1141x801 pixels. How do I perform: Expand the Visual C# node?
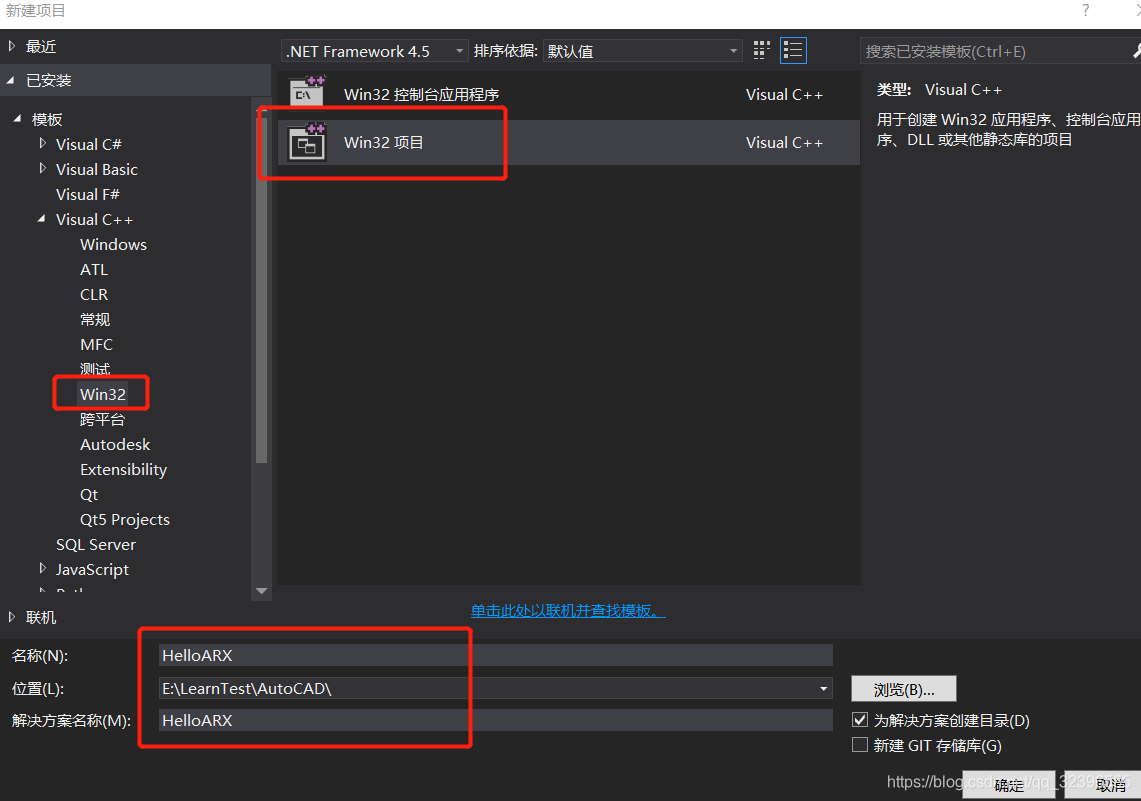42,143
